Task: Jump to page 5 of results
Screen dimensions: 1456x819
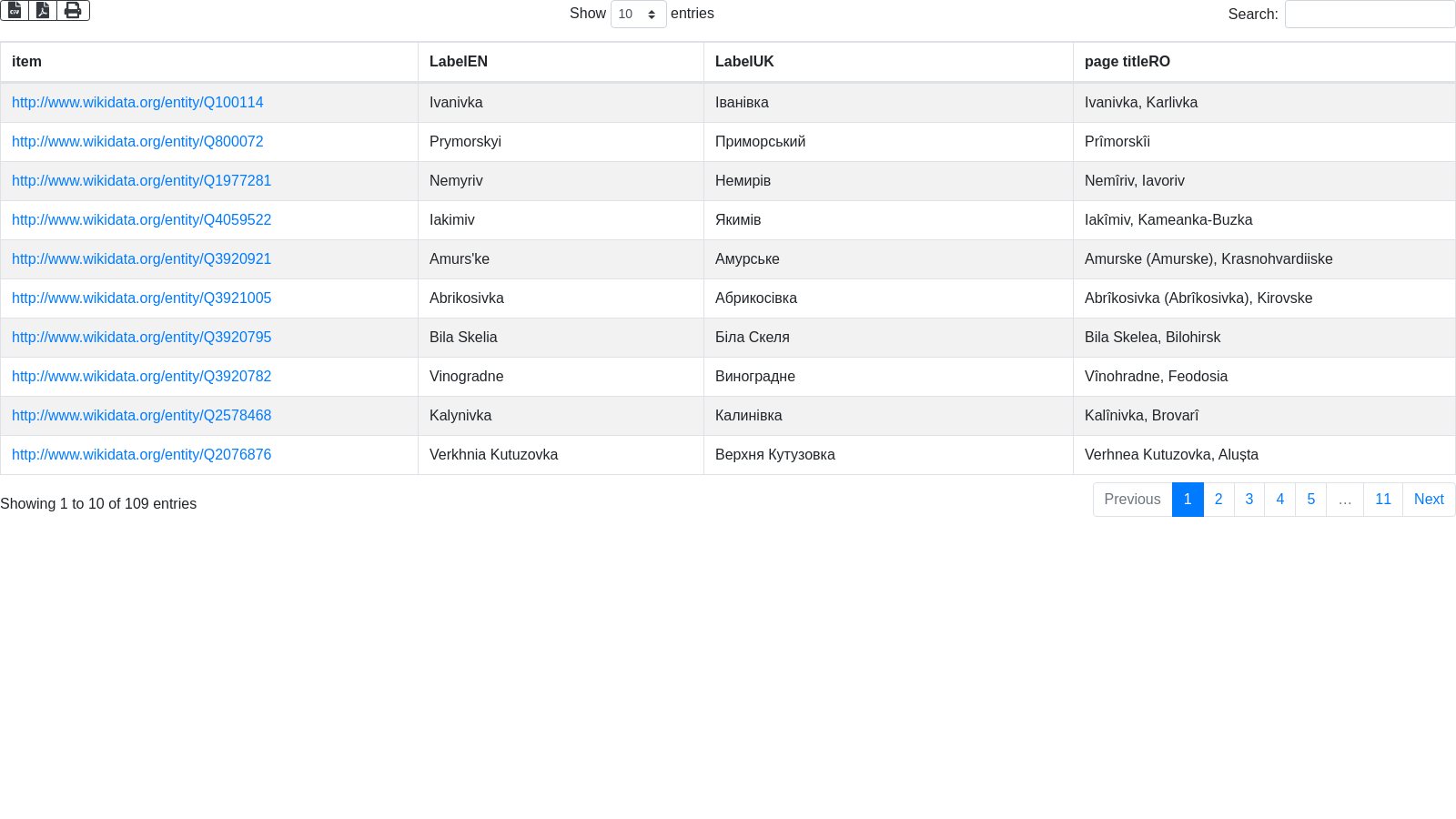Action: click(x=1310, y=500)
